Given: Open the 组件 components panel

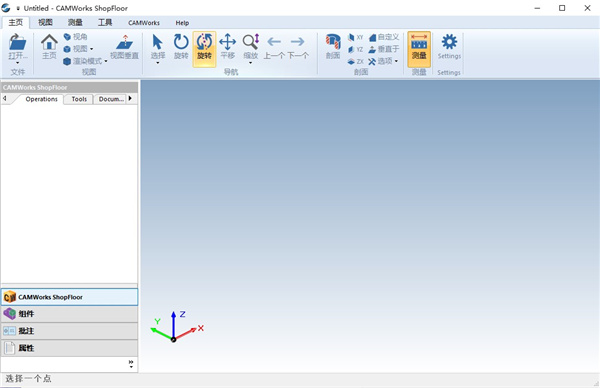Looking at the screenshot, I should click(69, 314).
